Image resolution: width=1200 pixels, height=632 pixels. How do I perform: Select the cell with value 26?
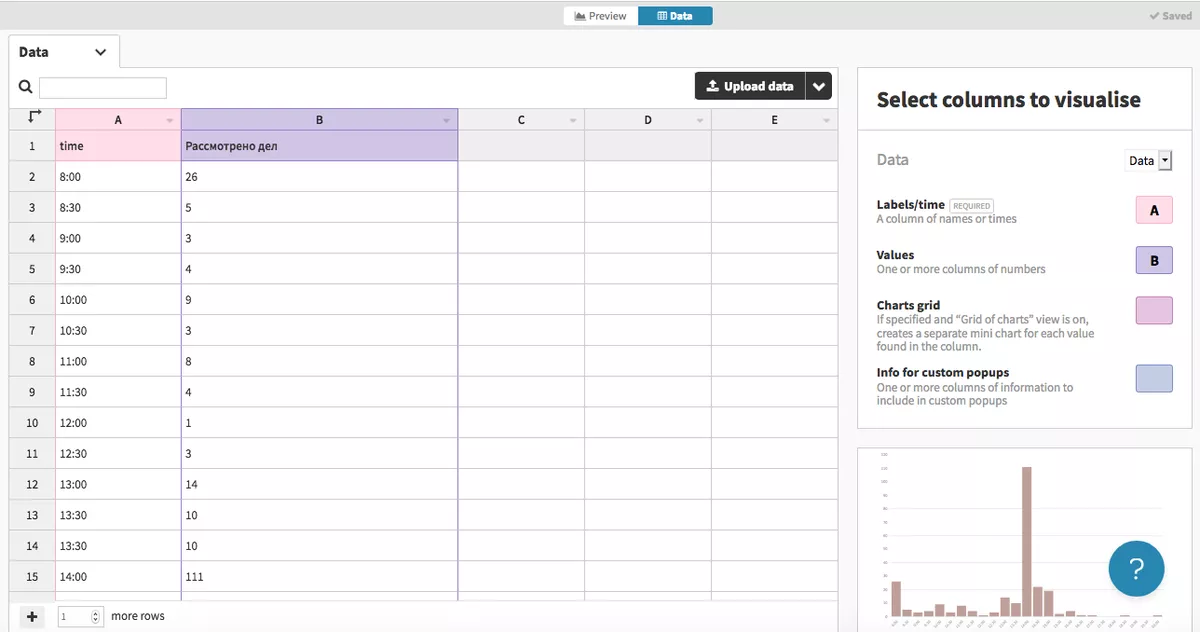[x=319, y=177]
